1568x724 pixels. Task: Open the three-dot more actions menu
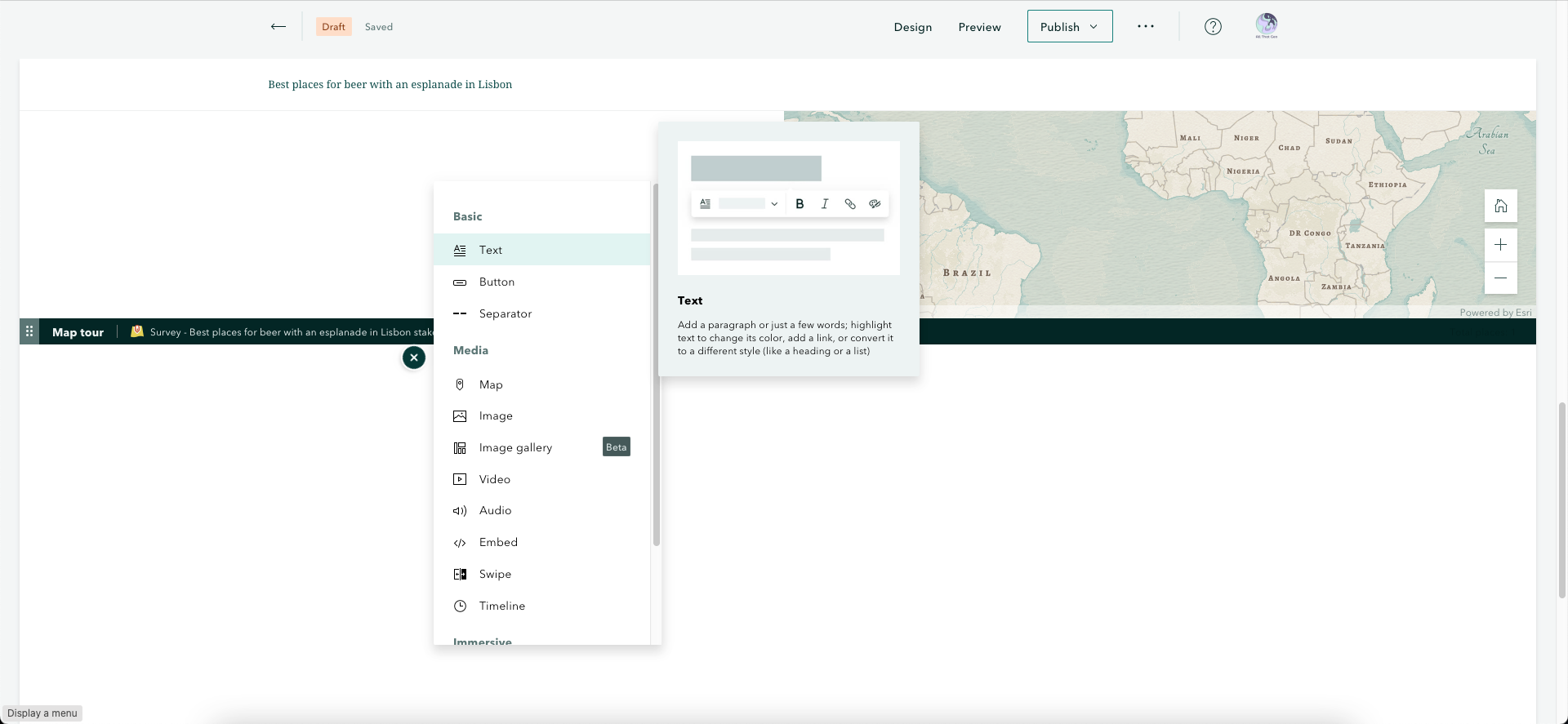(x=1146, y=26)
